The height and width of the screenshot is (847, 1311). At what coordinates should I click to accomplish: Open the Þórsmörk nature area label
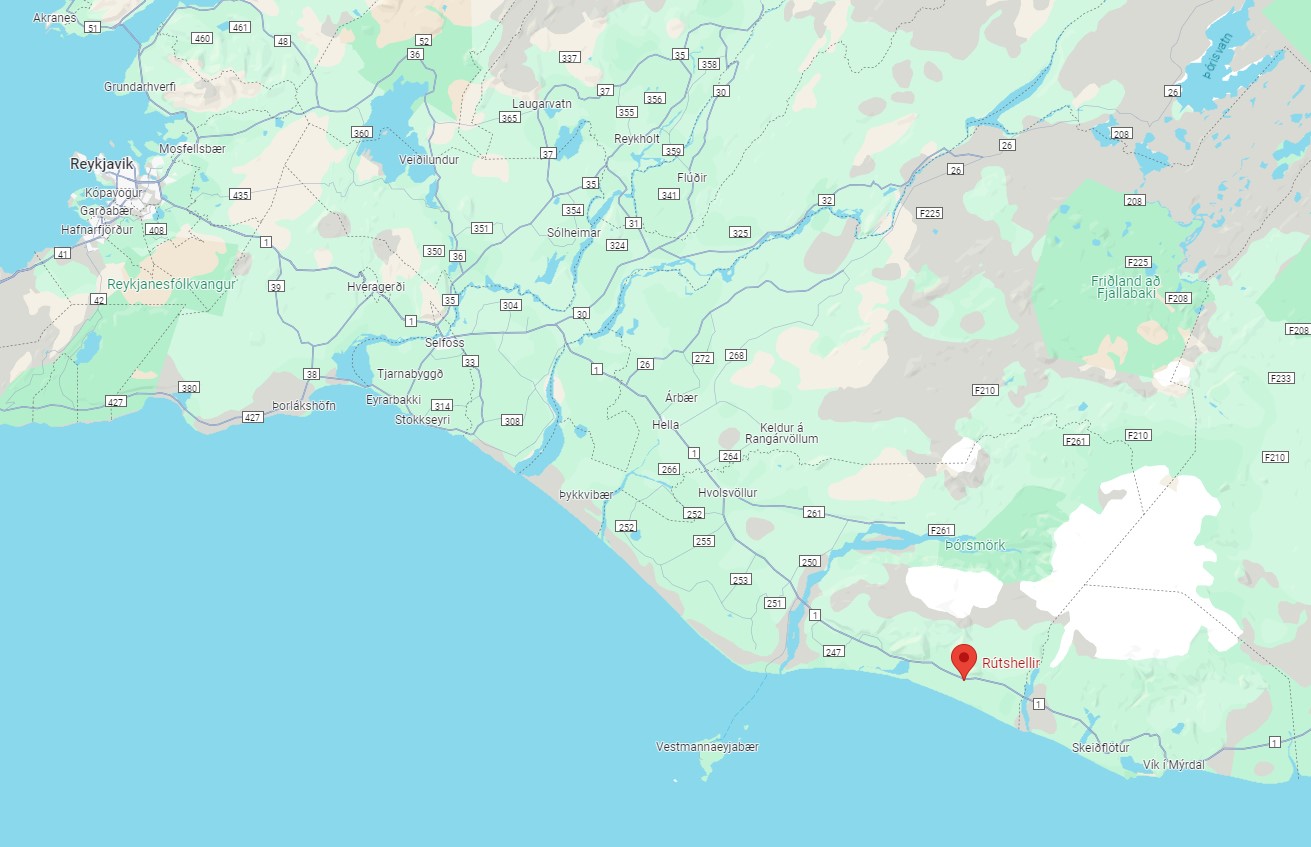[x=974, y=546]
